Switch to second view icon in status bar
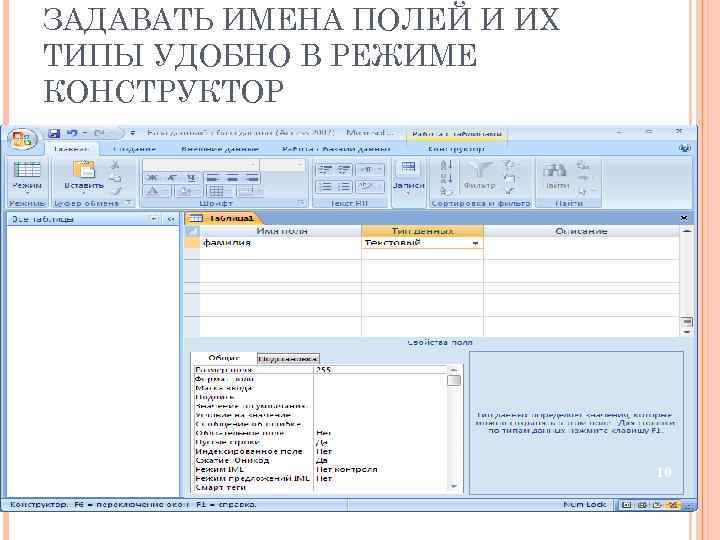The height and width of the screenshot is (540, 720). coord(642,505)
